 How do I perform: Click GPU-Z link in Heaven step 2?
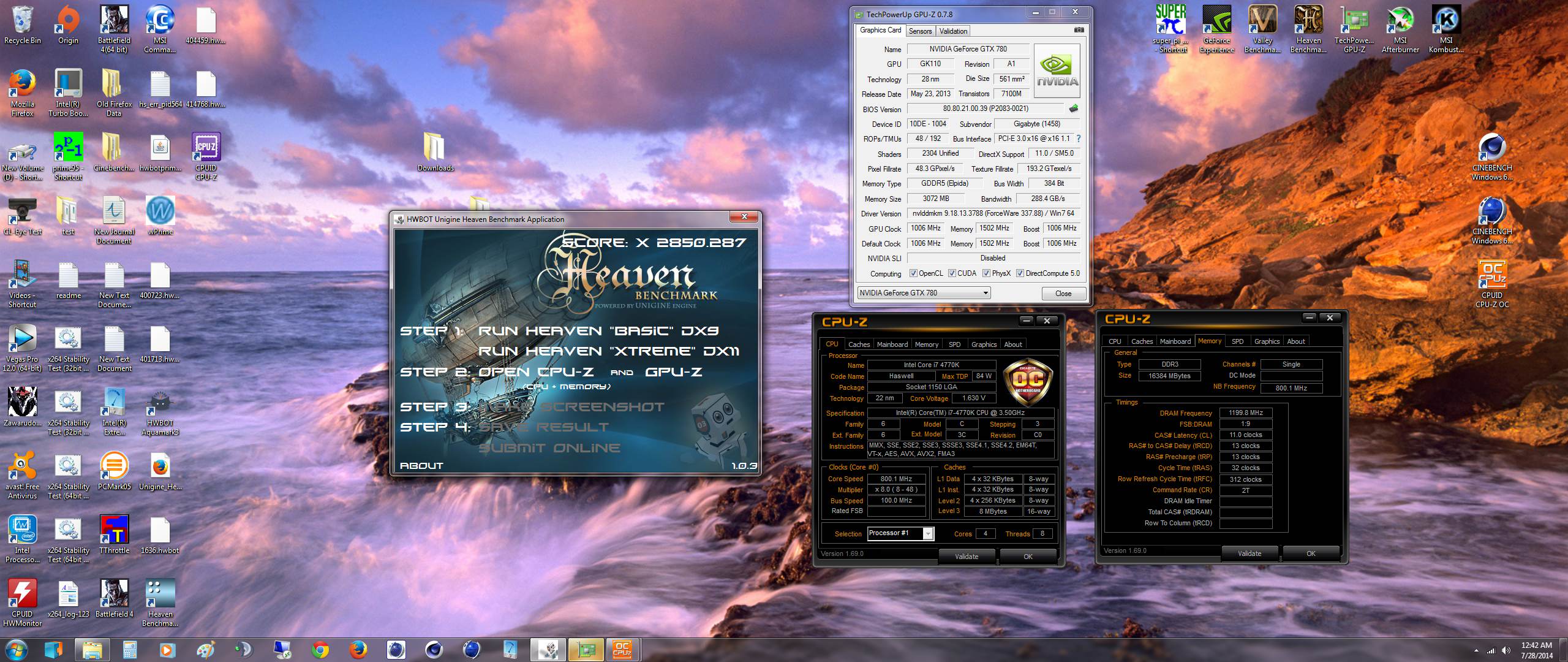click(x=673, y=372)
